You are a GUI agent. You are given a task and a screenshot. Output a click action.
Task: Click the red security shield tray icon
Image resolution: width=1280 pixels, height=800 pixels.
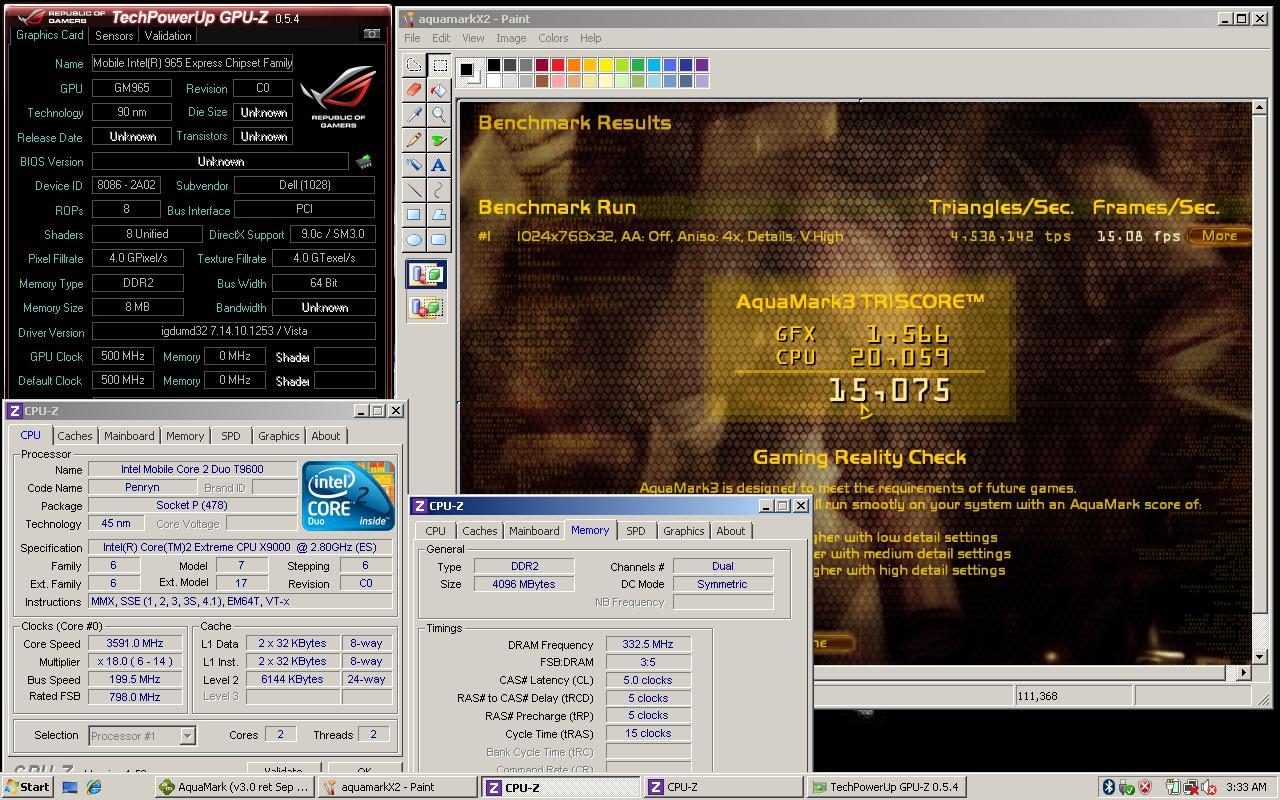[x=1145, y=787]
